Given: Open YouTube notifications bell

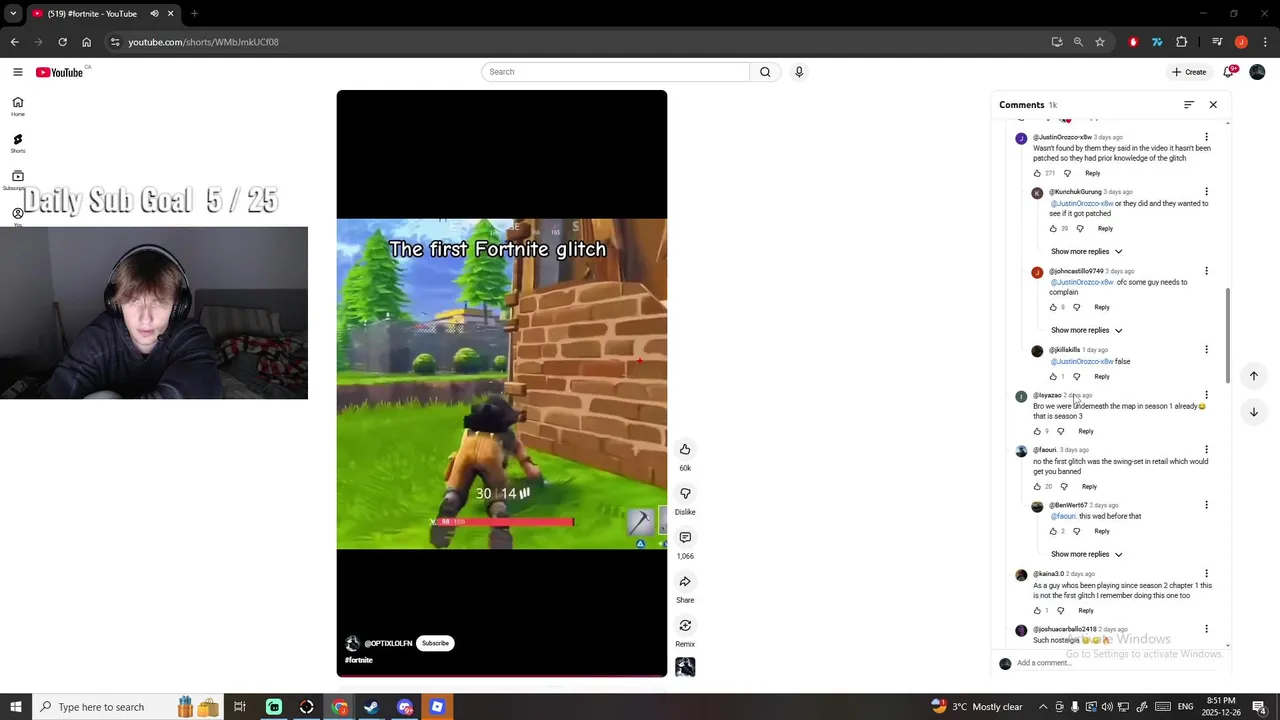Looking at the screenshot, I should 1229,72.
